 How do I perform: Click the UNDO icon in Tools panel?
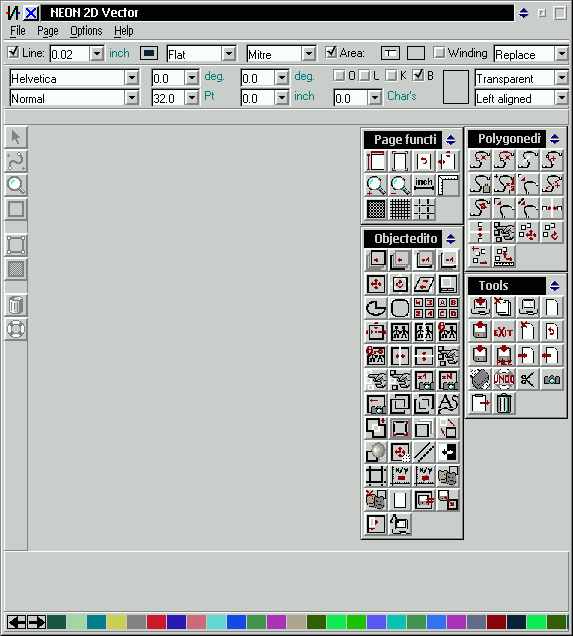pos(504,380)
